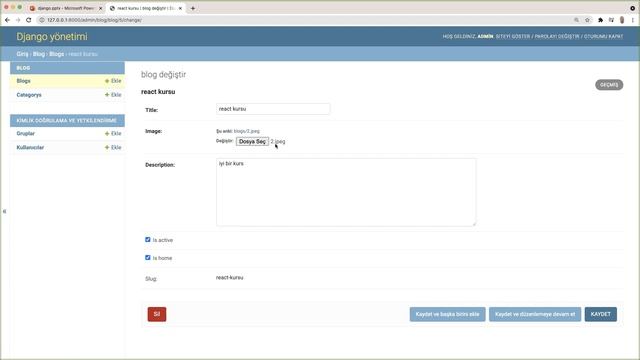This screenshot has width=640, height=360.
Task: Open the browser extensions puzzle icon
Action: pos(600,20)
